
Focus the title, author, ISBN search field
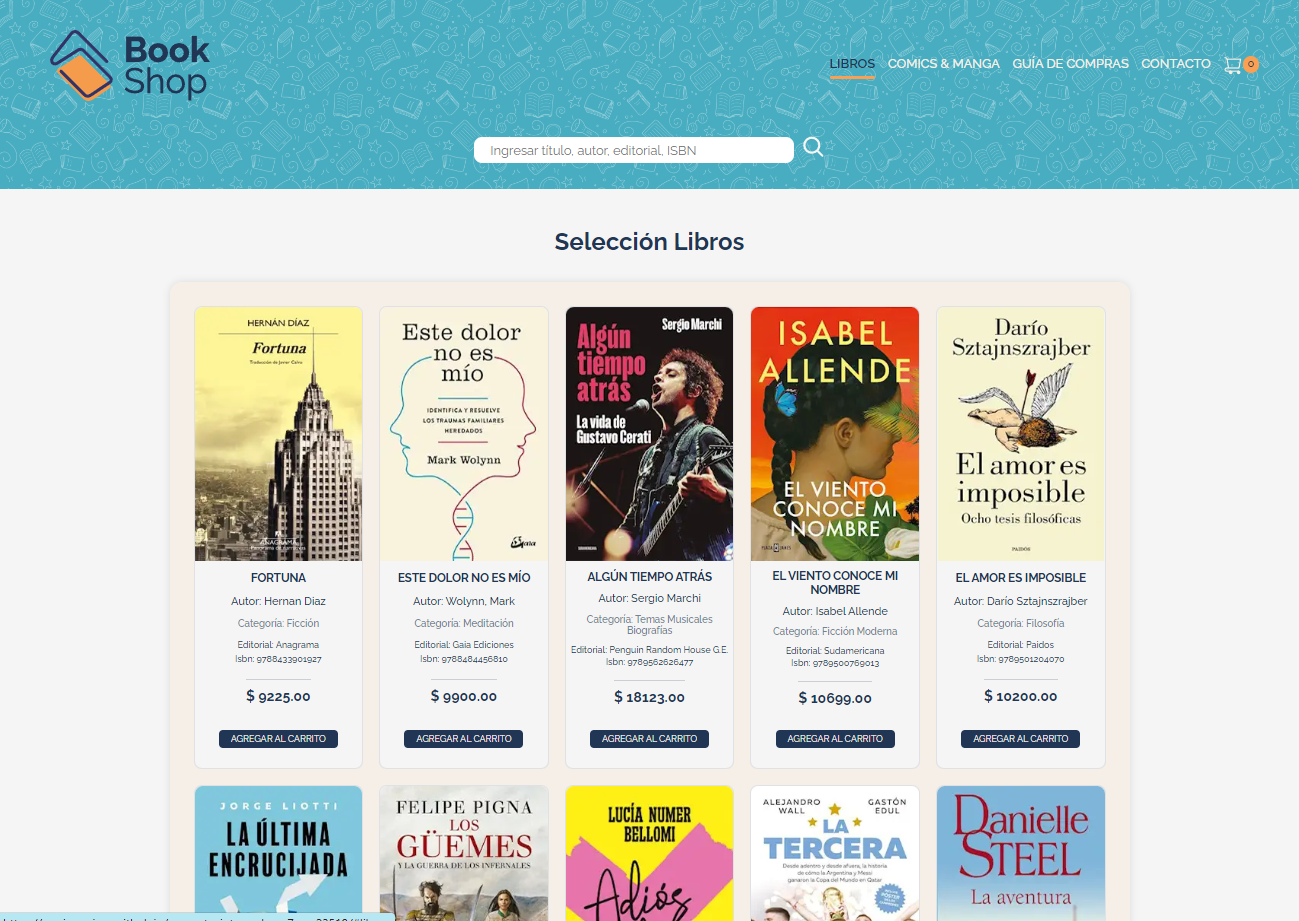[x=634, y=150]
